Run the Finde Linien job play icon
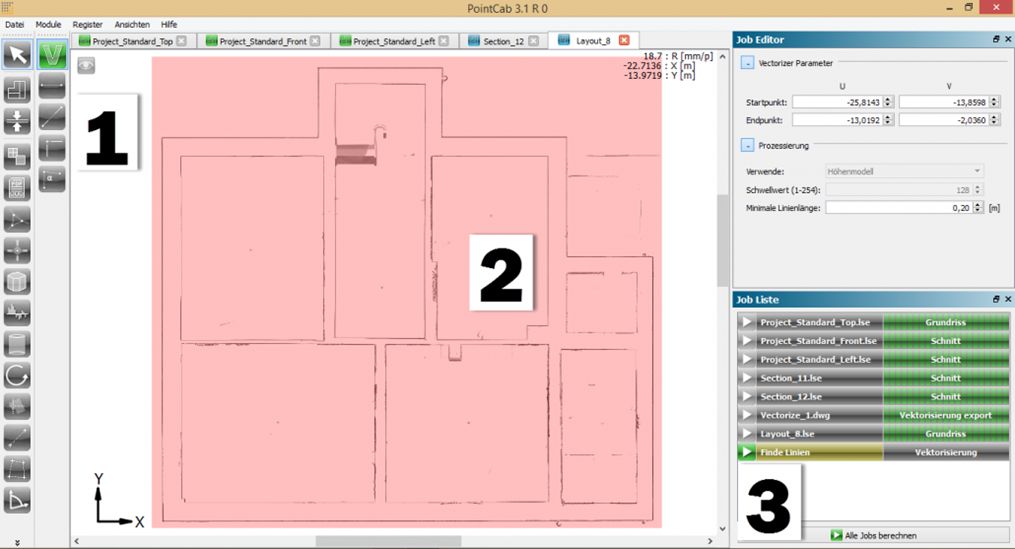Image resolution: width=1015 pixels, height=549 pixels. [x=746, y=453]
